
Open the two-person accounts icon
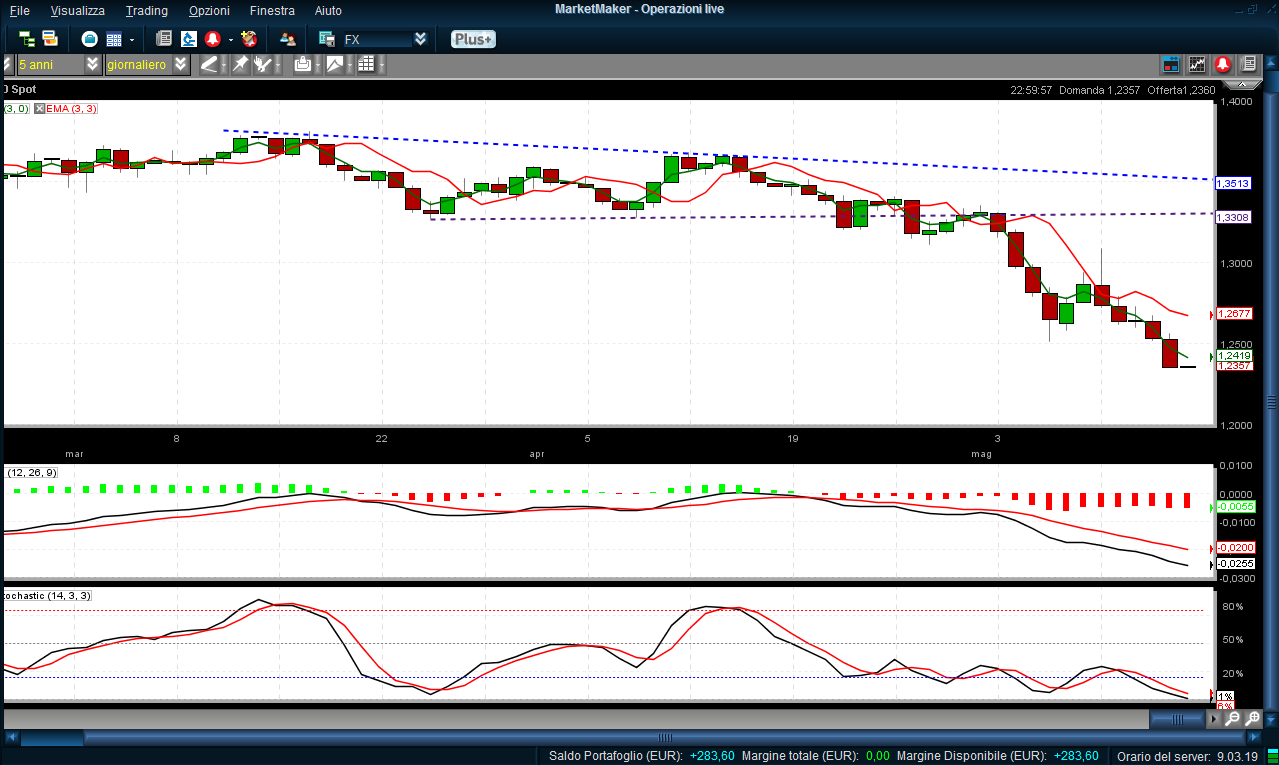(x=288, y=39)
